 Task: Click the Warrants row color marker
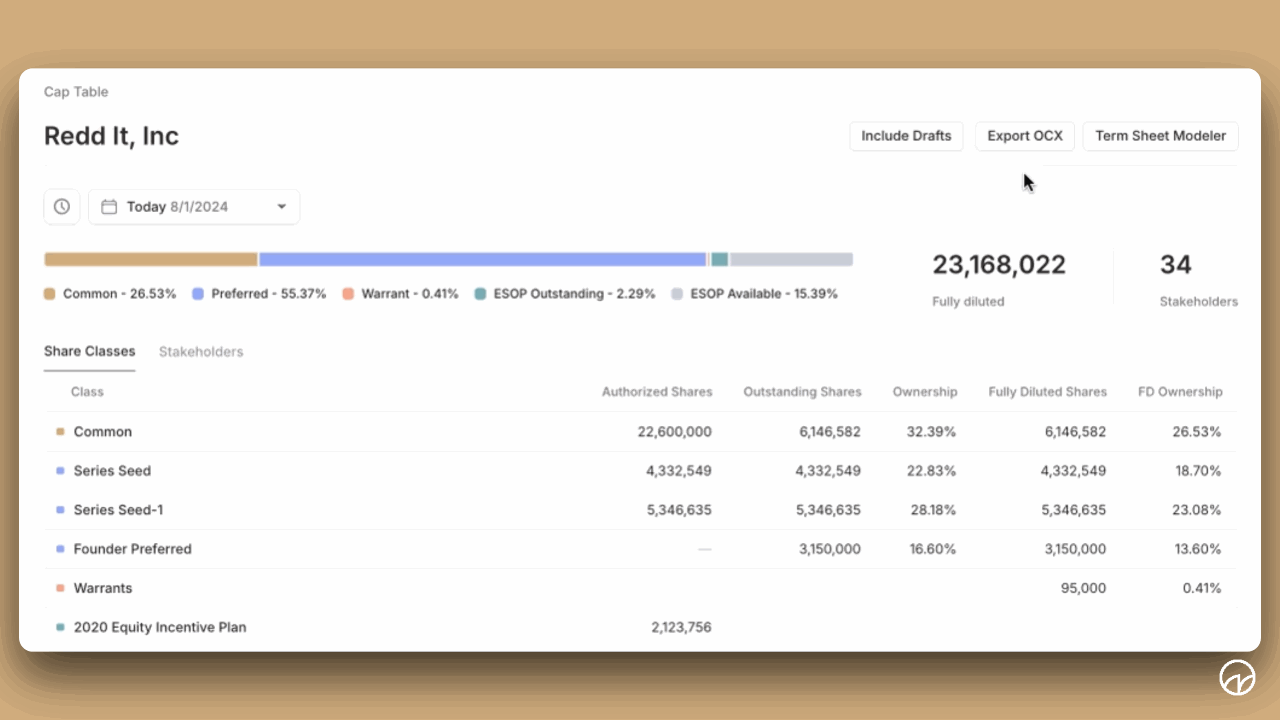point(60,588)
